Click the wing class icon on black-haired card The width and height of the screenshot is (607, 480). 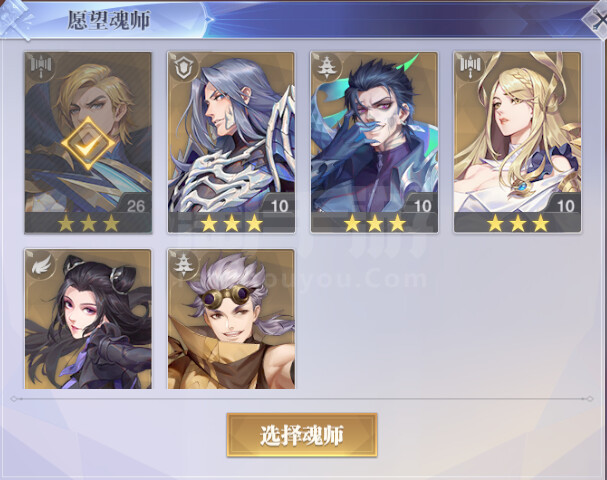(x=41, y=266)
